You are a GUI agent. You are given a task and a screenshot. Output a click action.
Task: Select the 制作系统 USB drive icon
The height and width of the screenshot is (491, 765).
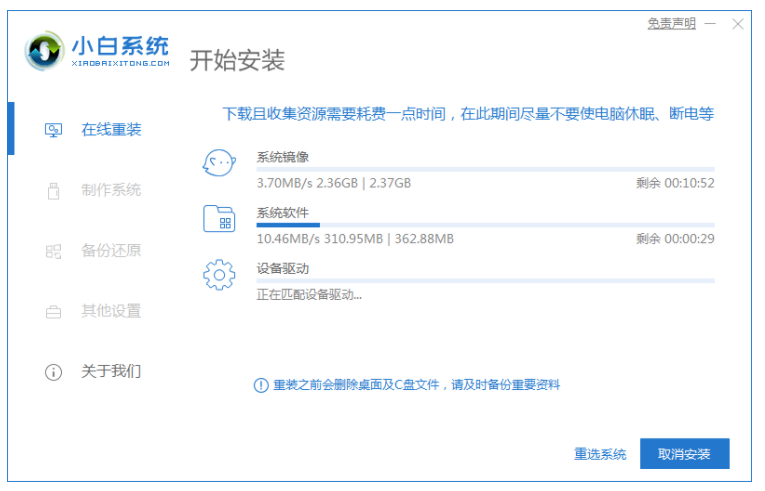click(54, 191)
